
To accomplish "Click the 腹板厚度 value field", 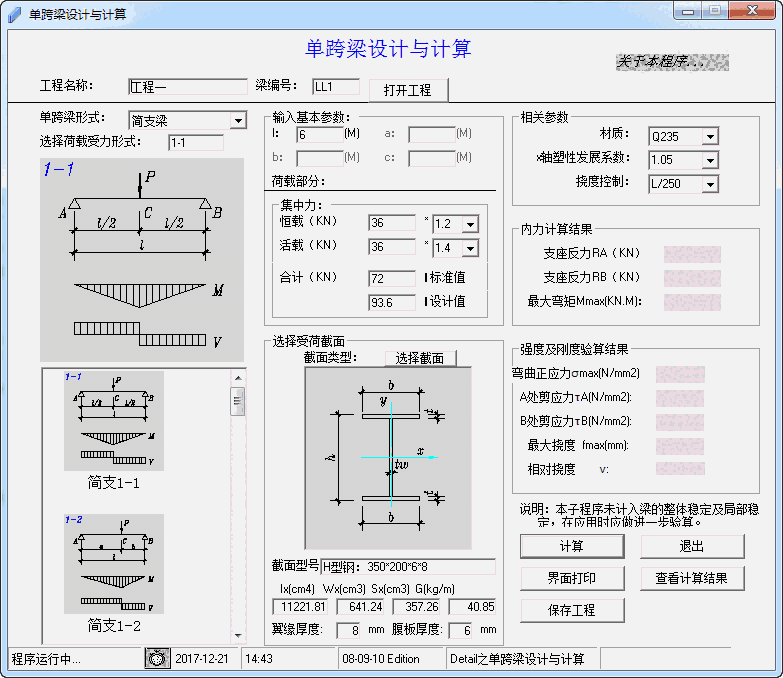I will tap(460, 631).
